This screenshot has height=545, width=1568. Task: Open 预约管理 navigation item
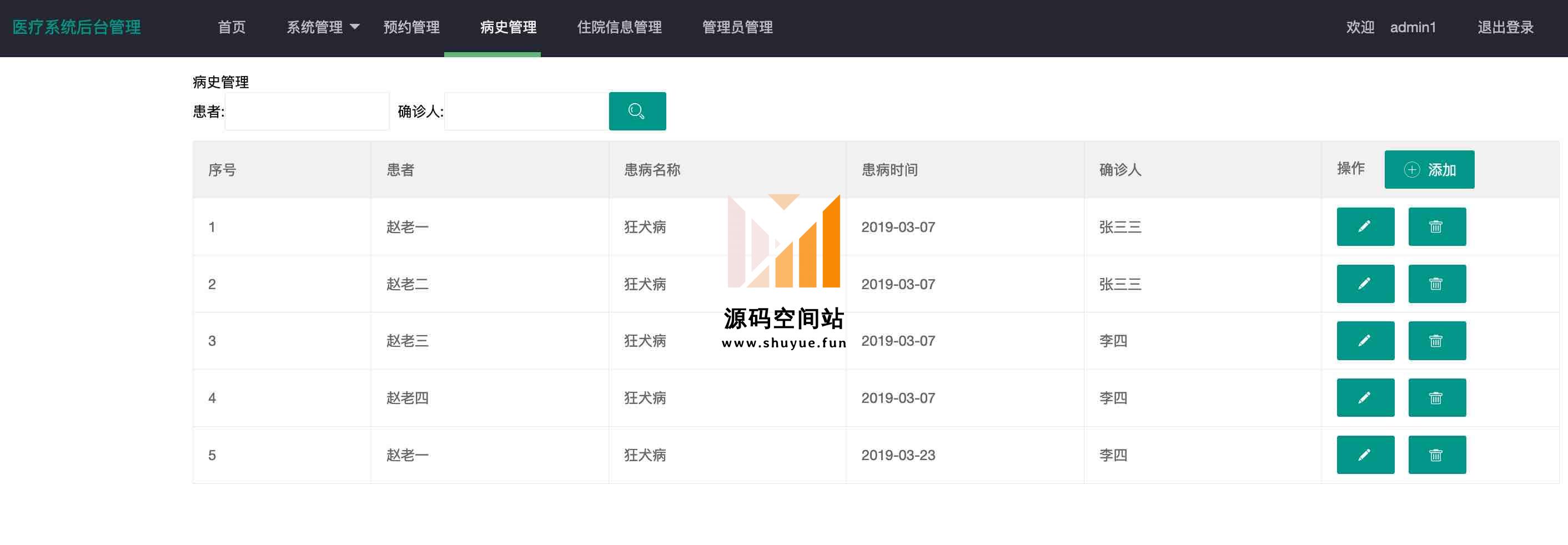(x=411, y=27)
